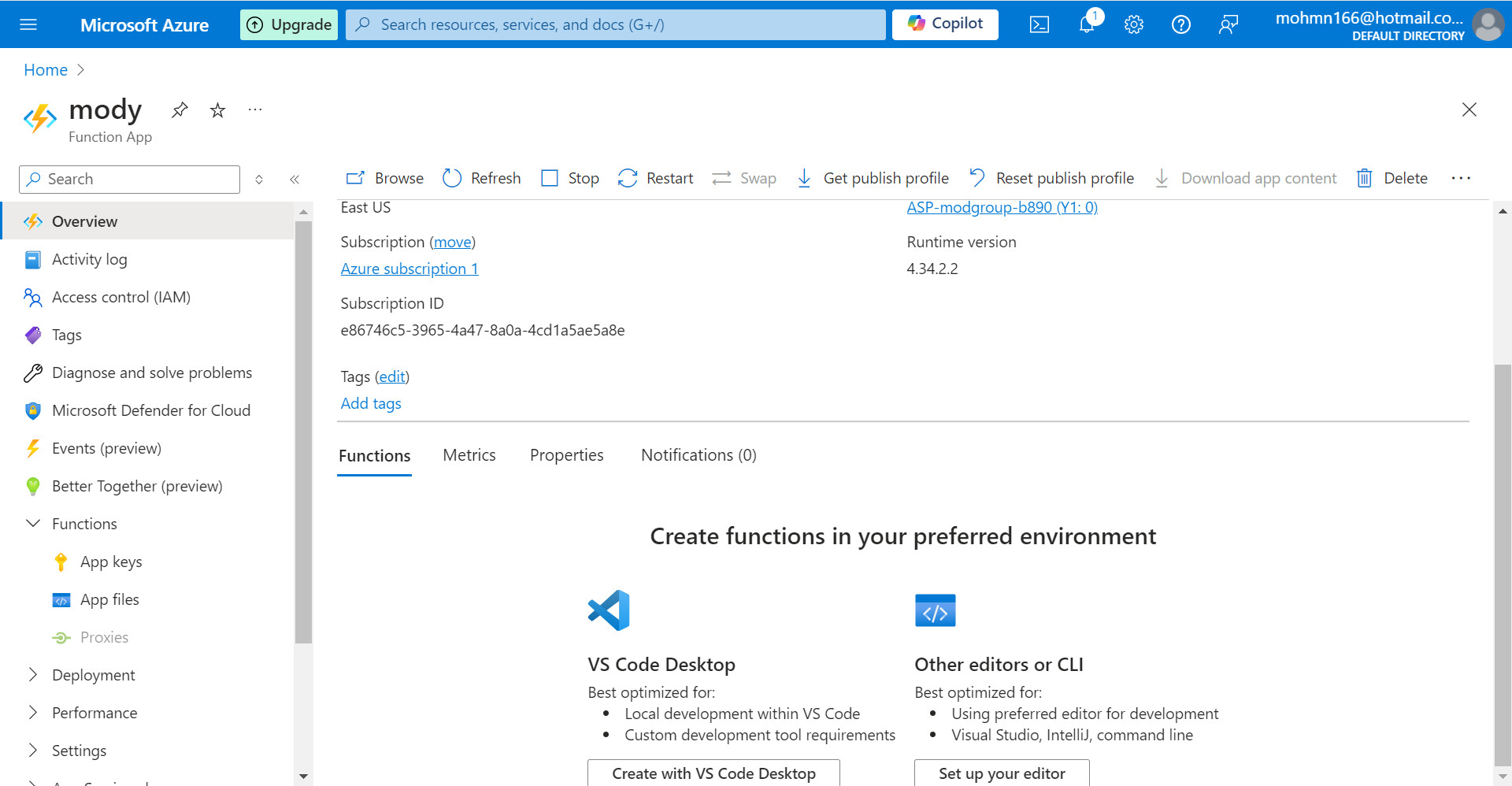Image resolution: width=1512 pixels, height=786 pixels.
Task: Click Download app content
Action: tap(1245, 178)
